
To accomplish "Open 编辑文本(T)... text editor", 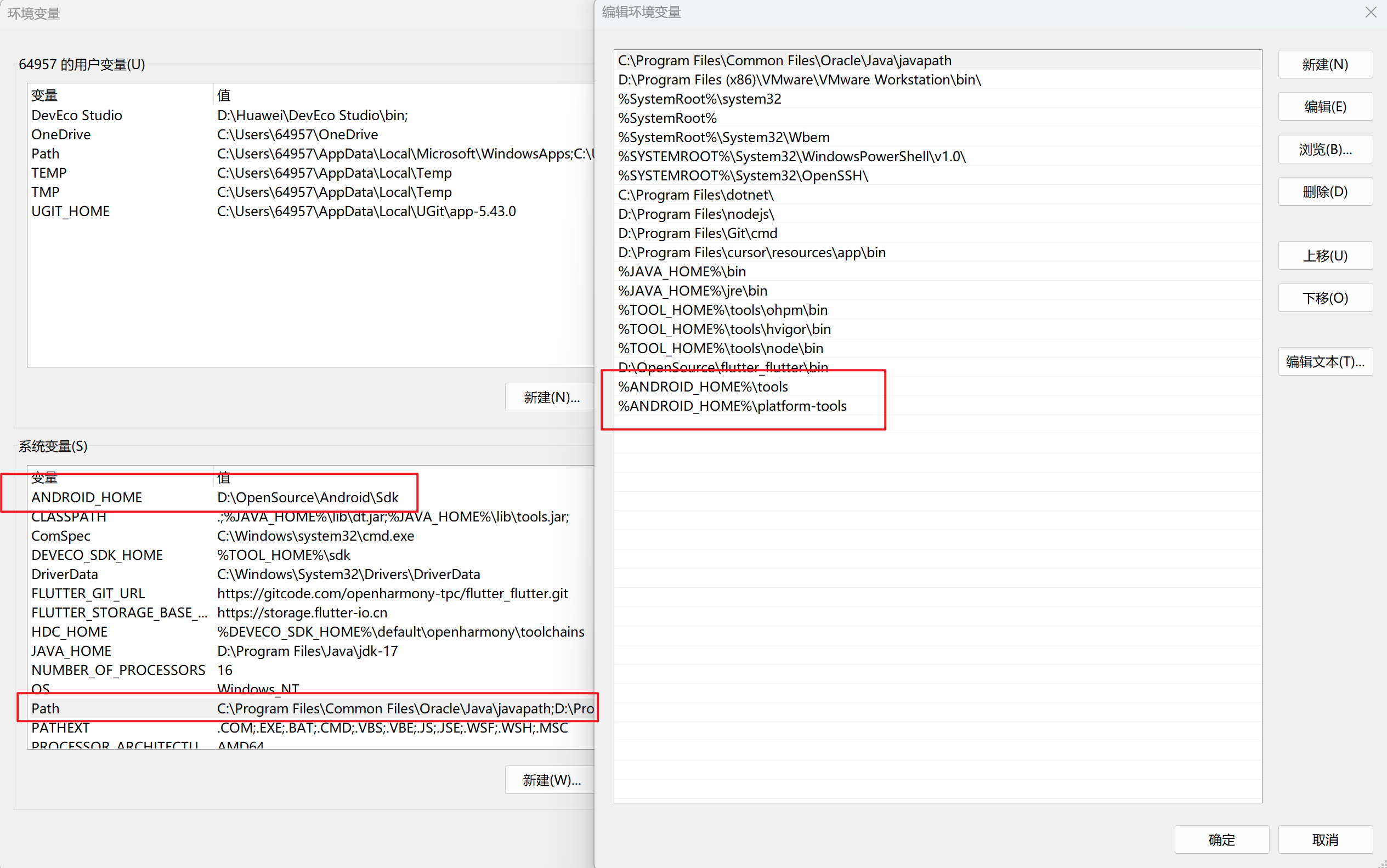I will click(x=1324, y=362).
